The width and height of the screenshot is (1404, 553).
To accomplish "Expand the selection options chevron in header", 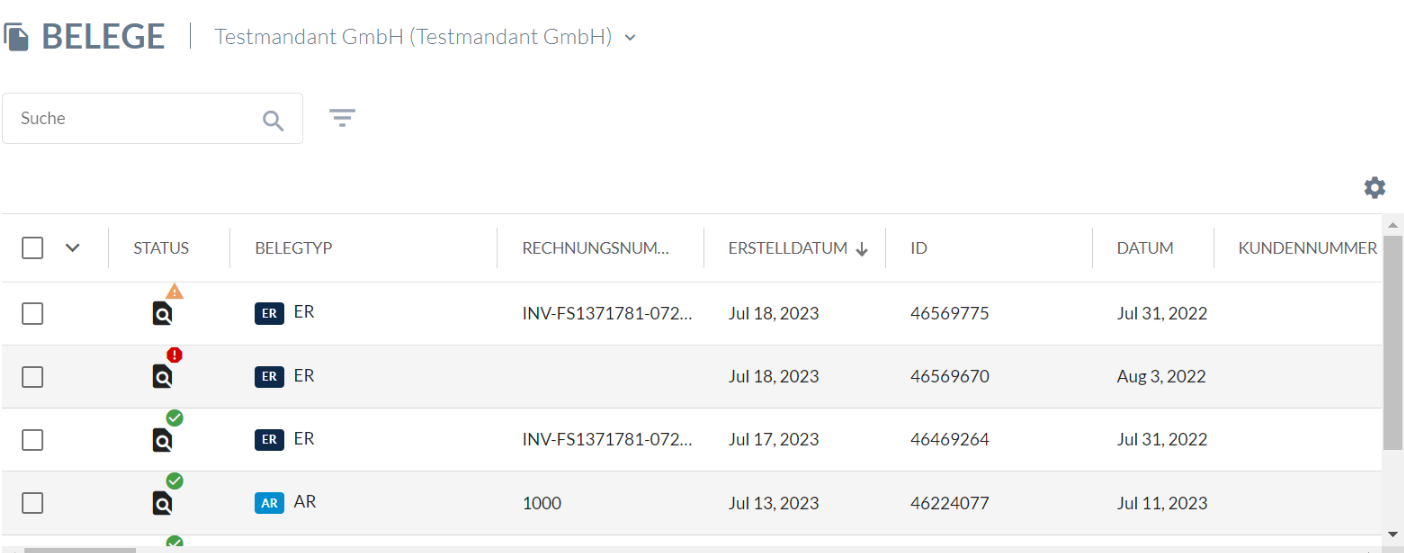I will 72,248.
